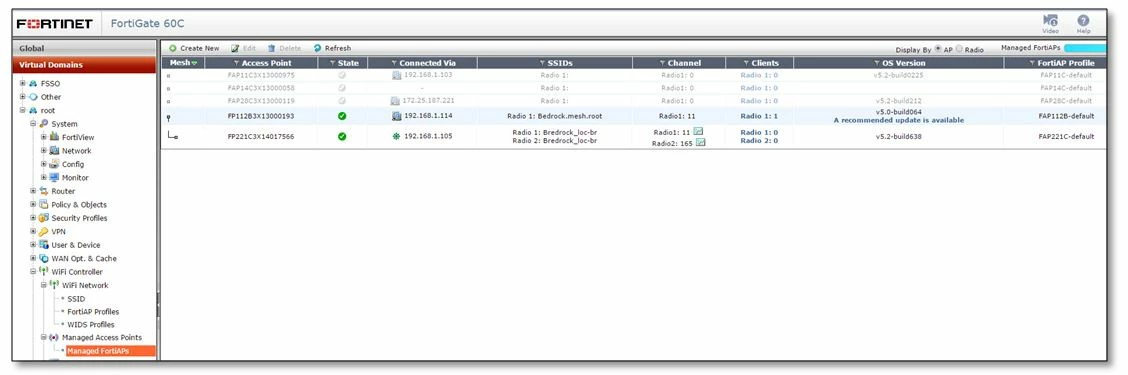Click the green mesh icon beside 192.168.1.105
Screen dimensions: 1128x375
coord(396,136)
